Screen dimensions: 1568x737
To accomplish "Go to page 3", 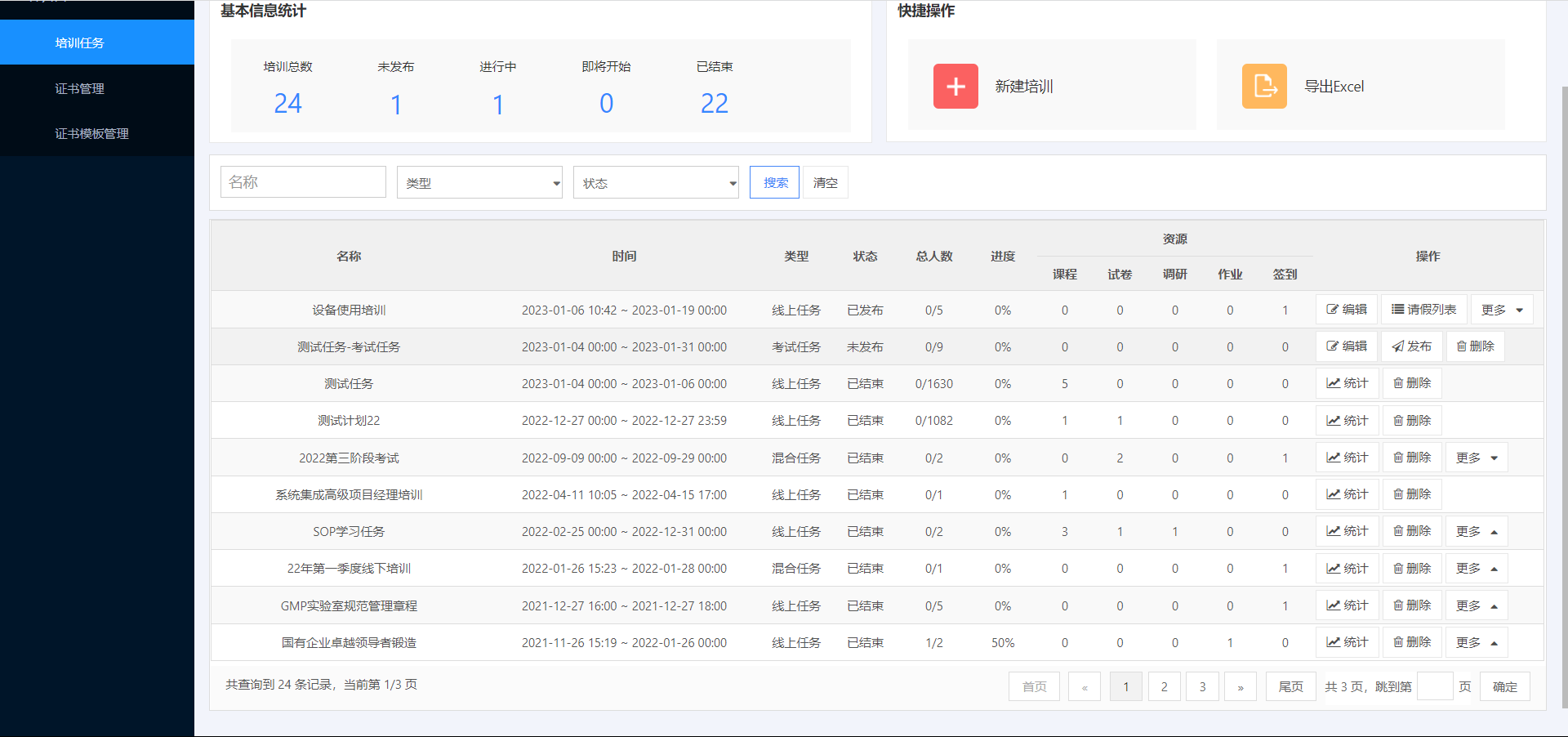I will click(1203, 686).
